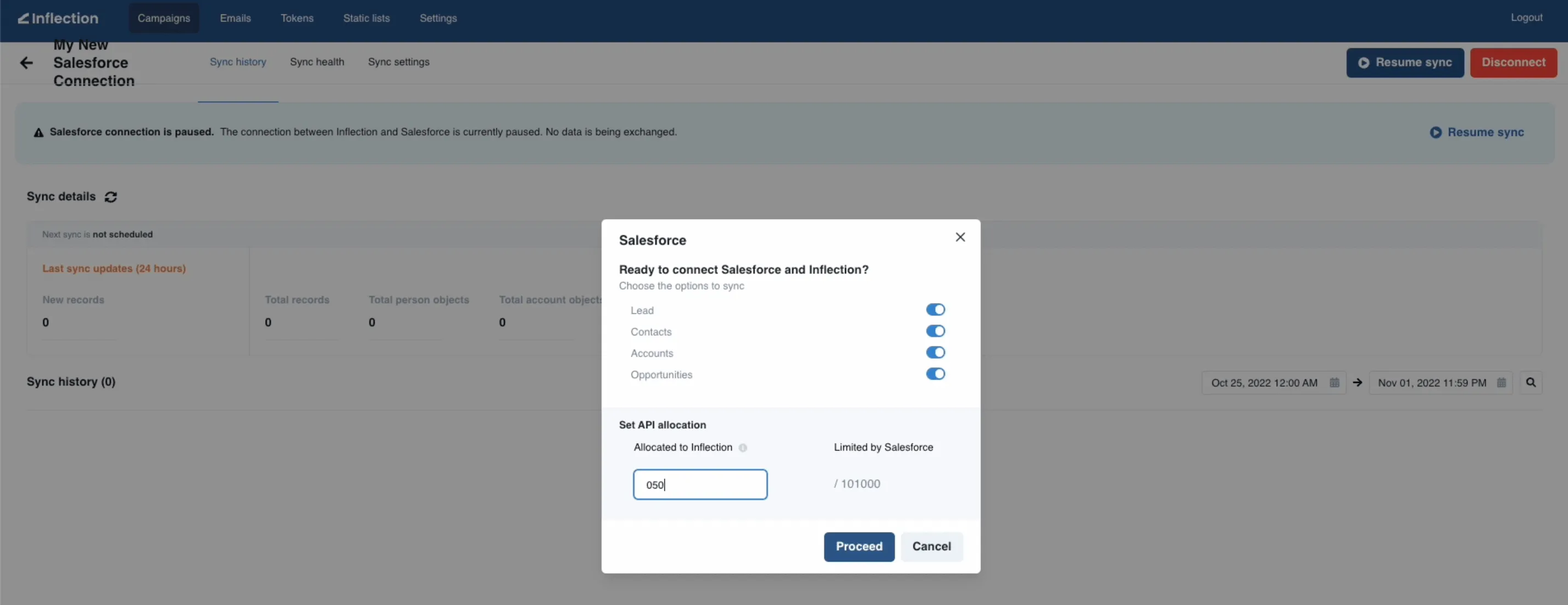The width and height of the screenshot is (1568, 605).
Task: Focus the Allocated to Inflection input field
Action: 700,485
